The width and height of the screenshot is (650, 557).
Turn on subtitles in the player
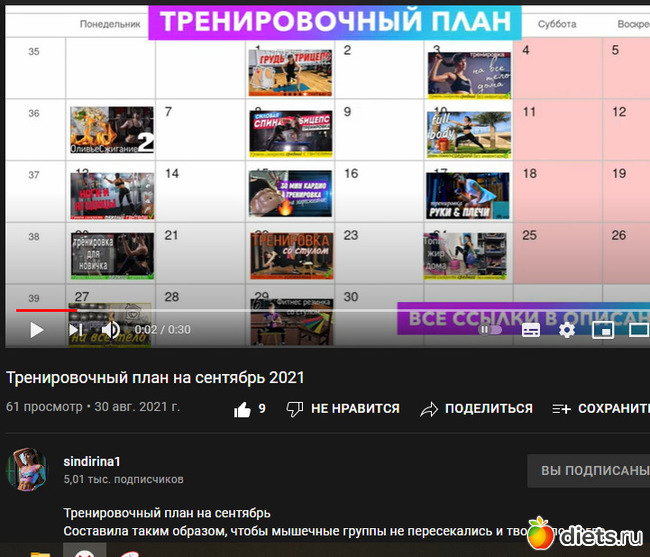pos(531,329)
